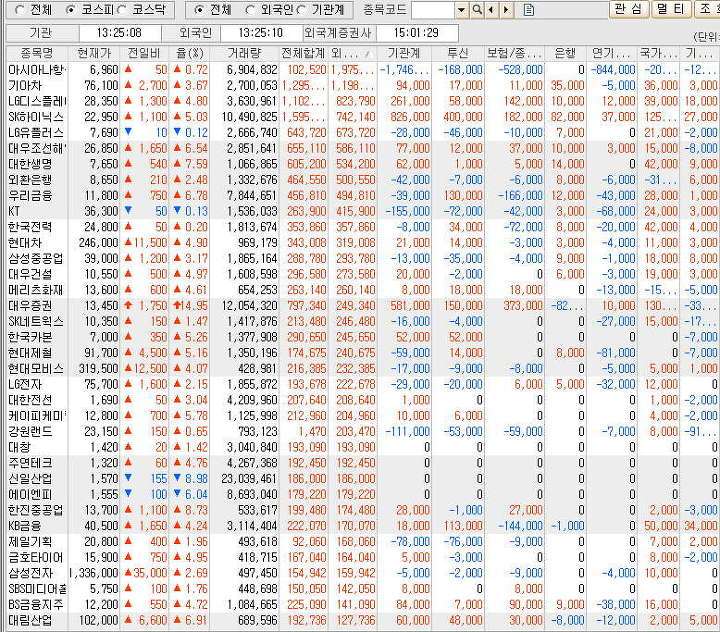Click the 관심 button
Viewport: 720px width, 632px height.
[629, 9]
